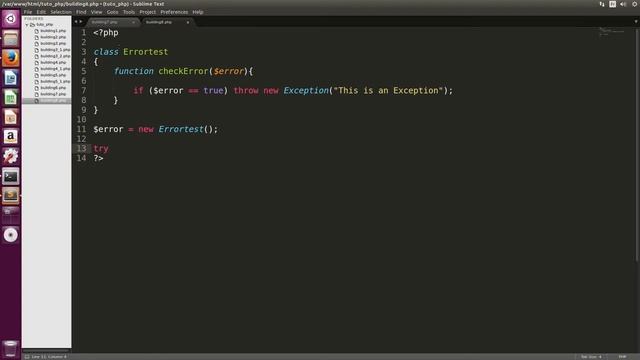Open the PHP syntax selector in status bar
This screenshot has height=360, width=640.
tap(622, 357)
